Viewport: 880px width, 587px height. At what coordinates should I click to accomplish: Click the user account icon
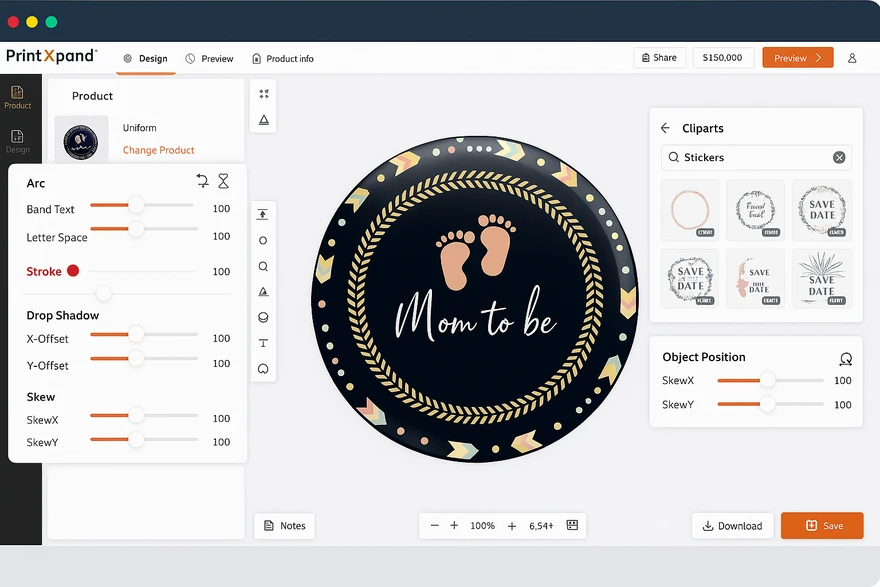[852, 58]
